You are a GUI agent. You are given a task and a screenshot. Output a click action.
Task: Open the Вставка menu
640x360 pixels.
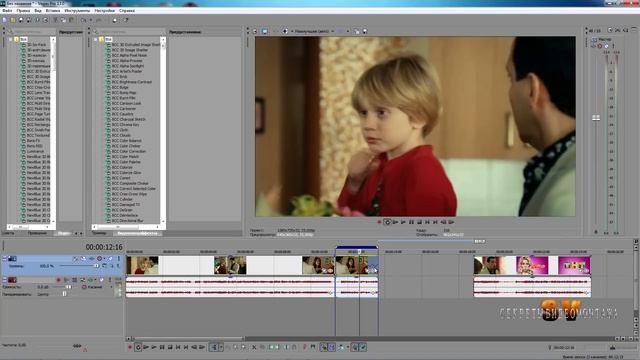pos(53,11)
